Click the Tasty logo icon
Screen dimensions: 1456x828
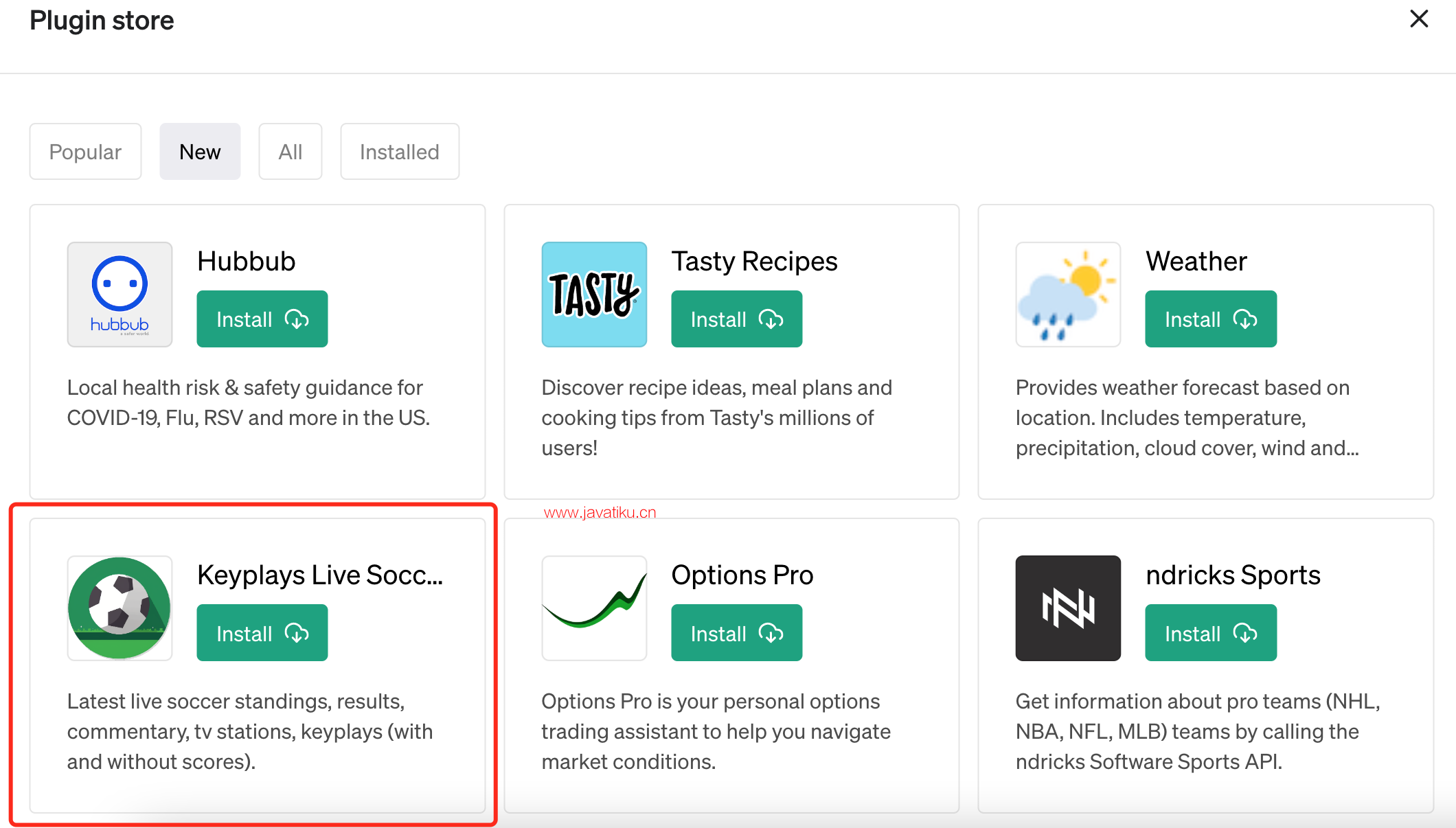coord(594,295)
